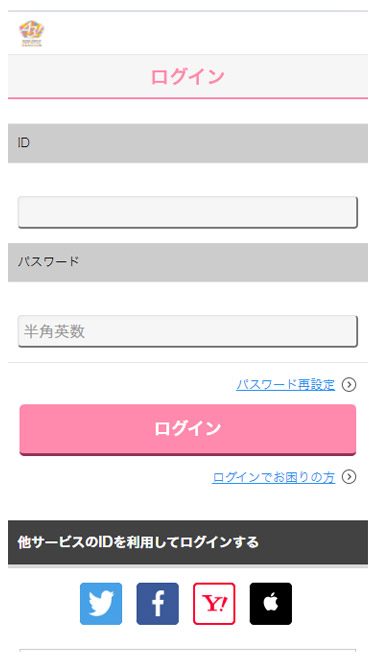Screen dimensions: 375x669
Task: Log in with the Twitter bird icon
Action: pos(101,604)
